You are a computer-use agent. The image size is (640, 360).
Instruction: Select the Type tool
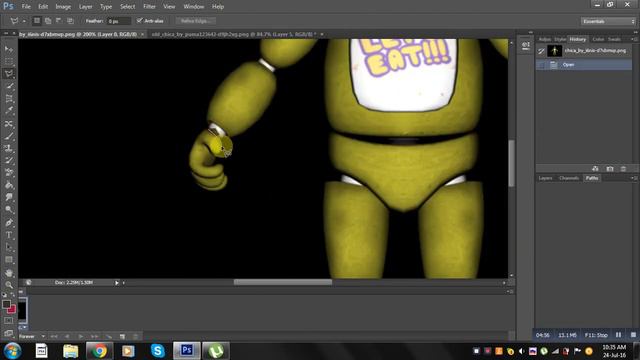click(x=9, y=235)
